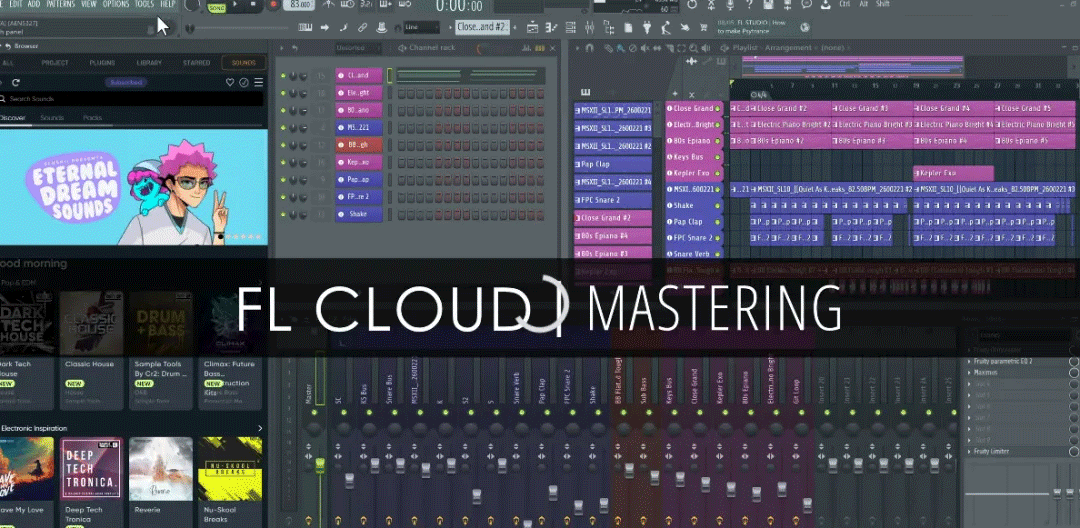Open the hamburger menu in Sounds browser
The image size is (1080, 528).
[258, 82]
